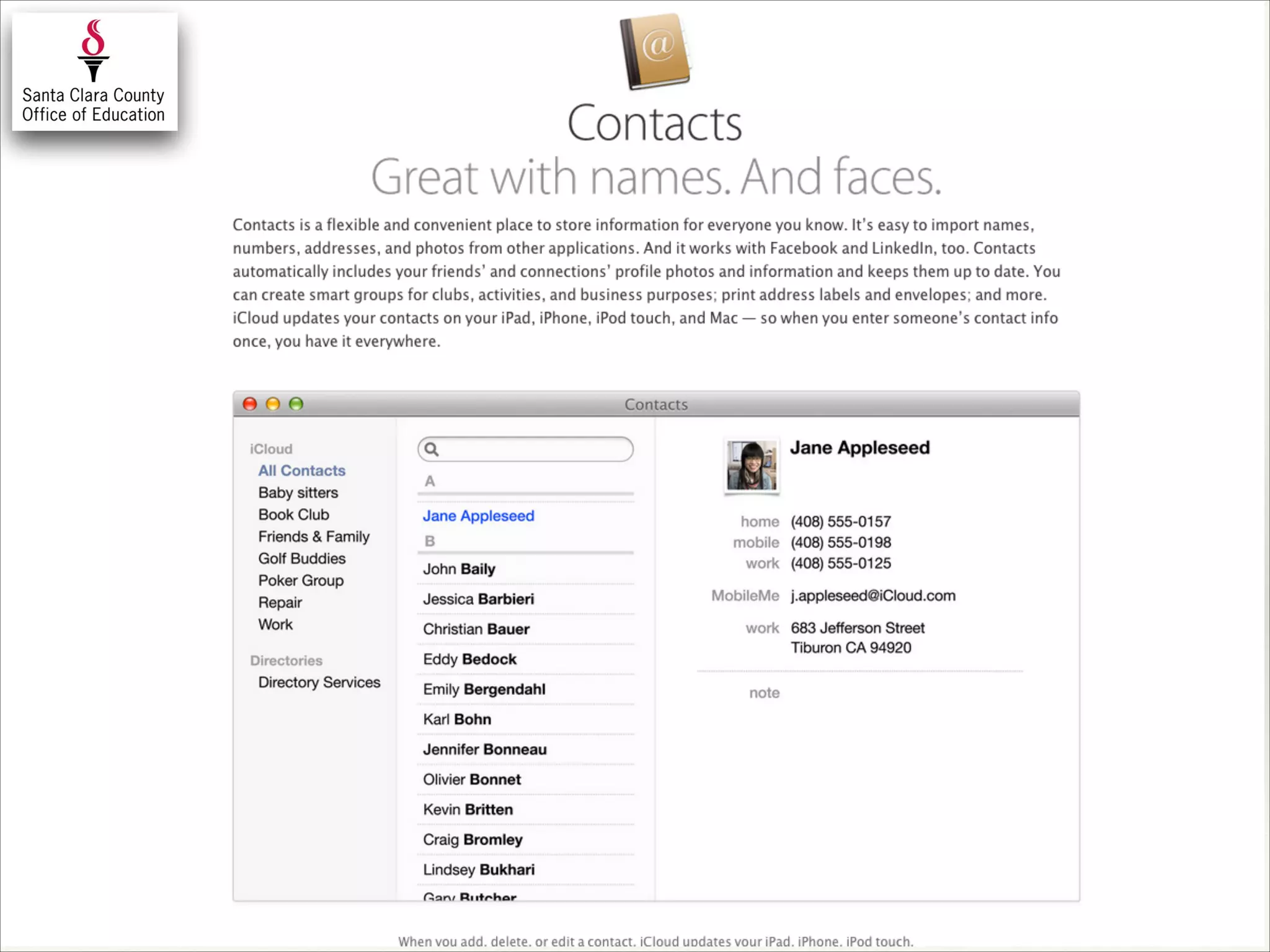Select John Baily contact
This screenshot has height=952, width=1270.
459,569
